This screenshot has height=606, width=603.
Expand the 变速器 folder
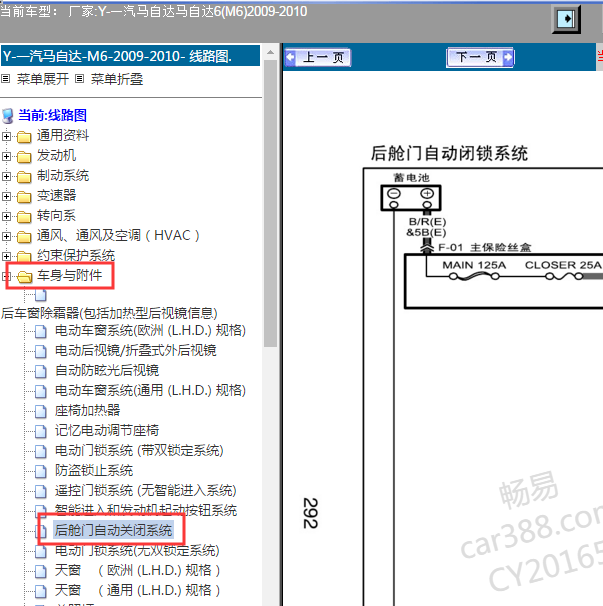pyautogui.click(x=6, y=196)
